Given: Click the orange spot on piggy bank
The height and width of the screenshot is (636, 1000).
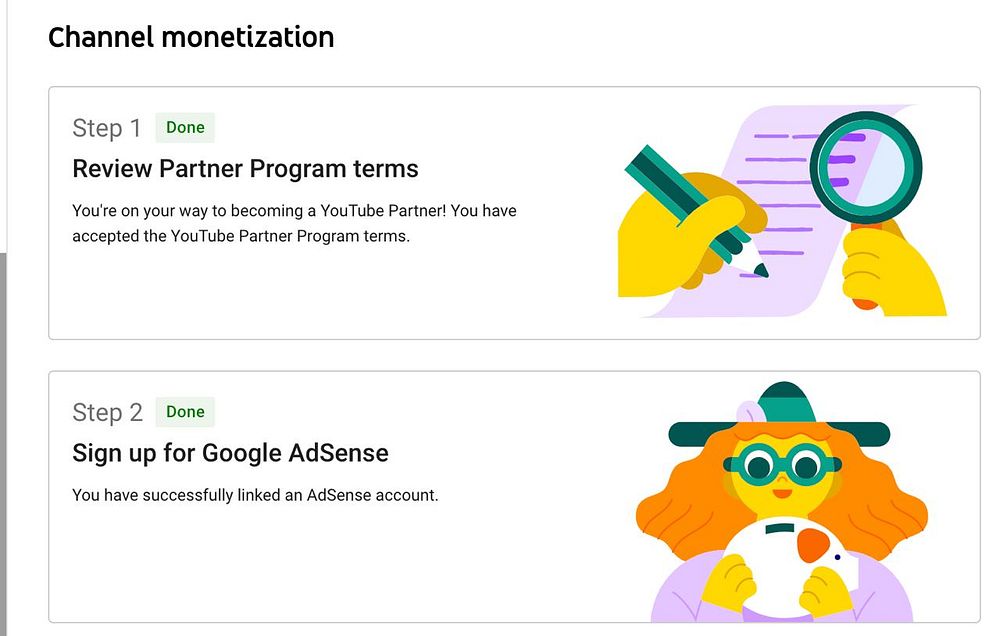Looking at the screenshot, I should click(815, 546).
